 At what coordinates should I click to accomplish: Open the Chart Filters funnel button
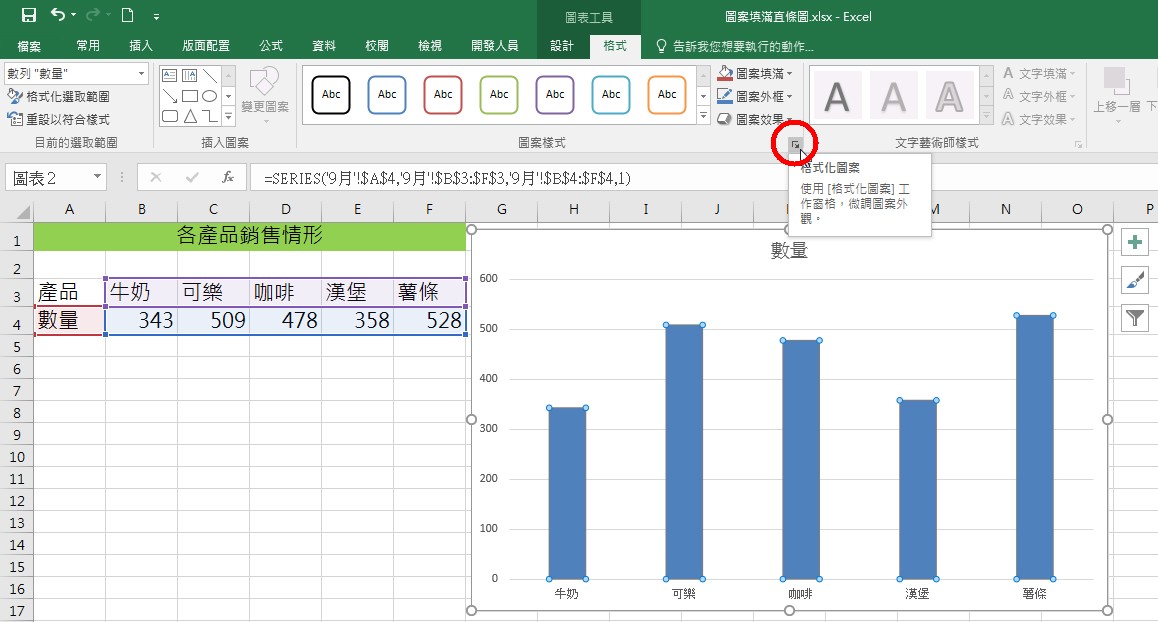coord(1135,318)
